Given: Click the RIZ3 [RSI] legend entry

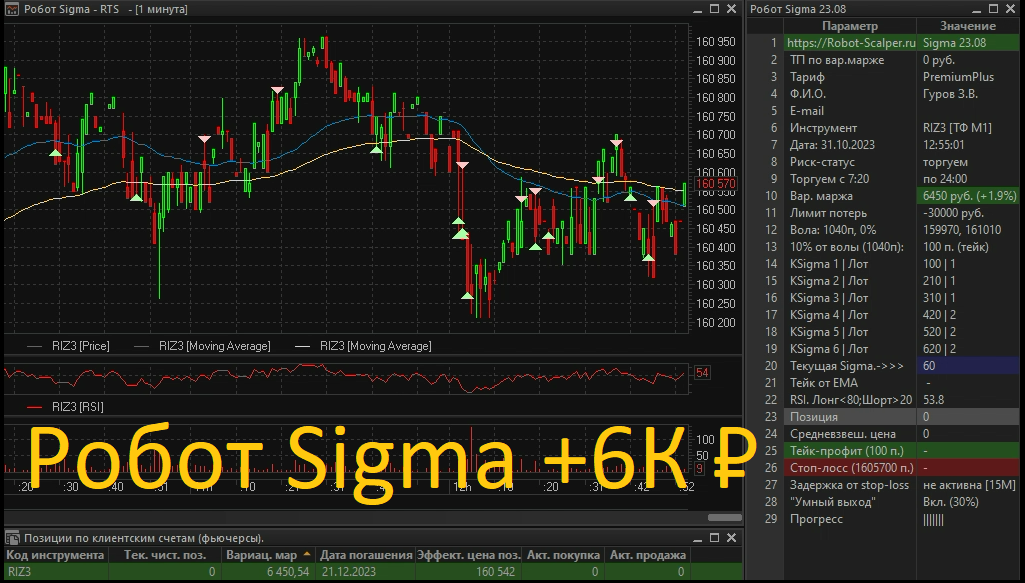Looking at the screenshot, I should [x=65, y=407].
